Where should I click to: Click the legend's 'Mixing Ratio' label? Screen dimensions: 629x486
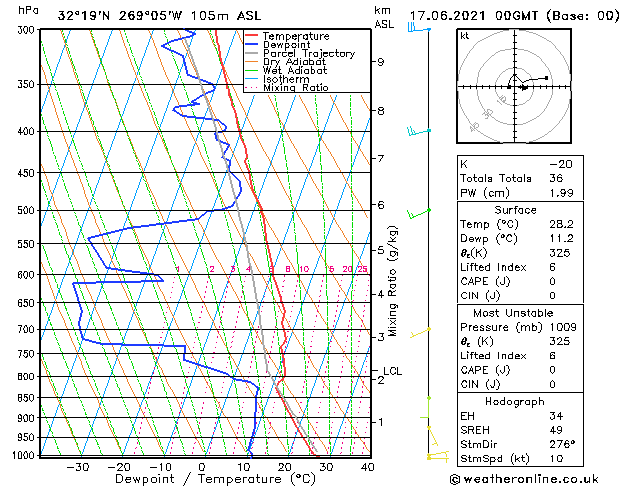pyautogui.click(x=296, y=87)
